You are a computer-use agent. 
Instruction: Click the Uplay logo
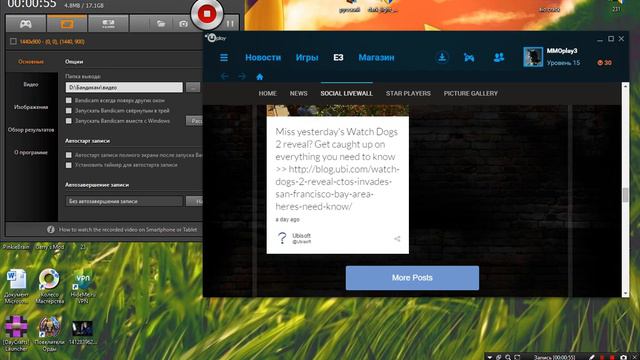pyautogui.click(x=216, y=38)
